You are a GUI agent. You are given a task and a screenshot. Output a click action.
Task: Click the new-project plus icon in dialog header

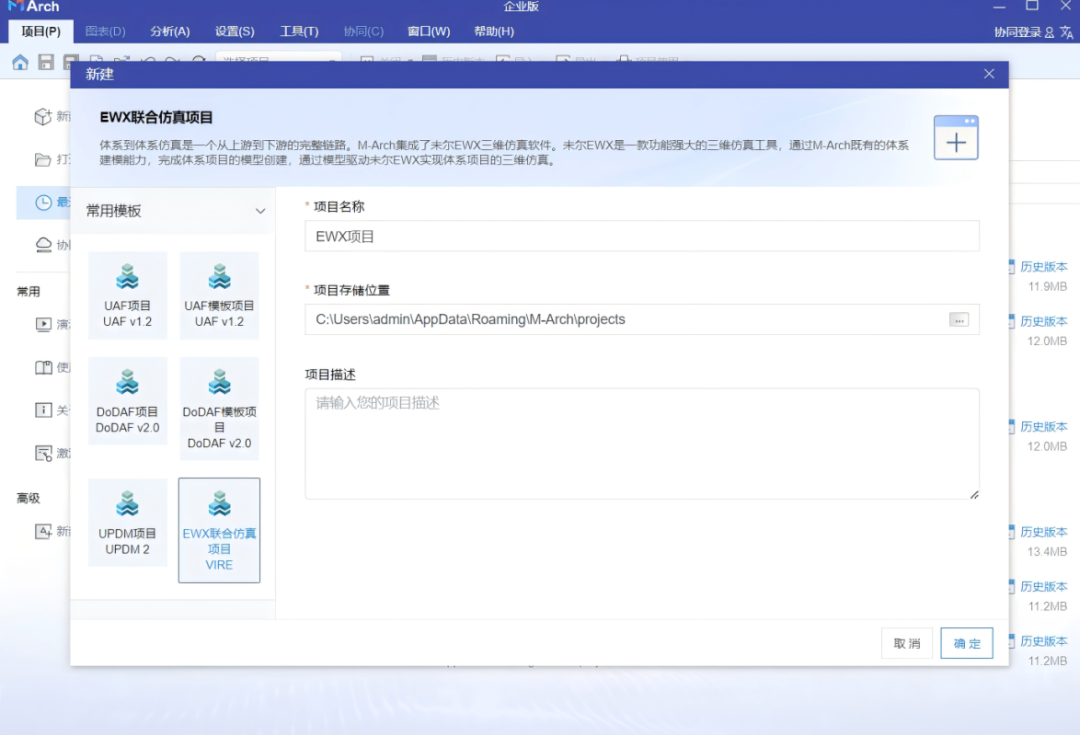coord(955,138)
